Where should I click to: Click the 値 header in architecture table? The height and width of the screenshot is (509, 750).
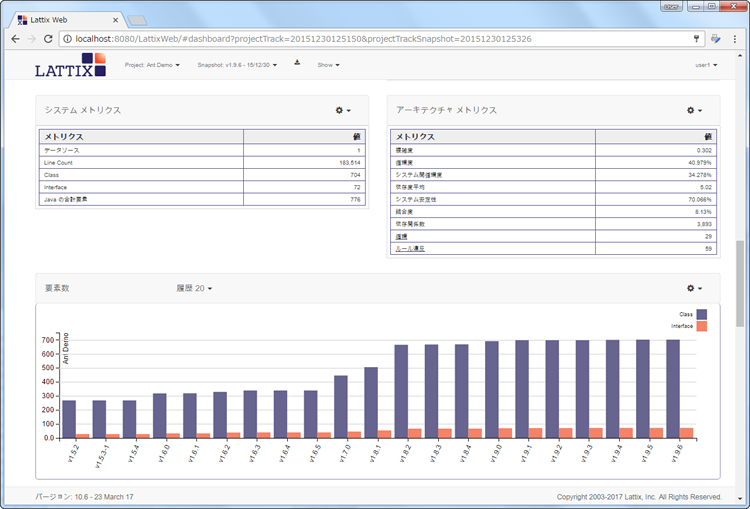[708, 137]
